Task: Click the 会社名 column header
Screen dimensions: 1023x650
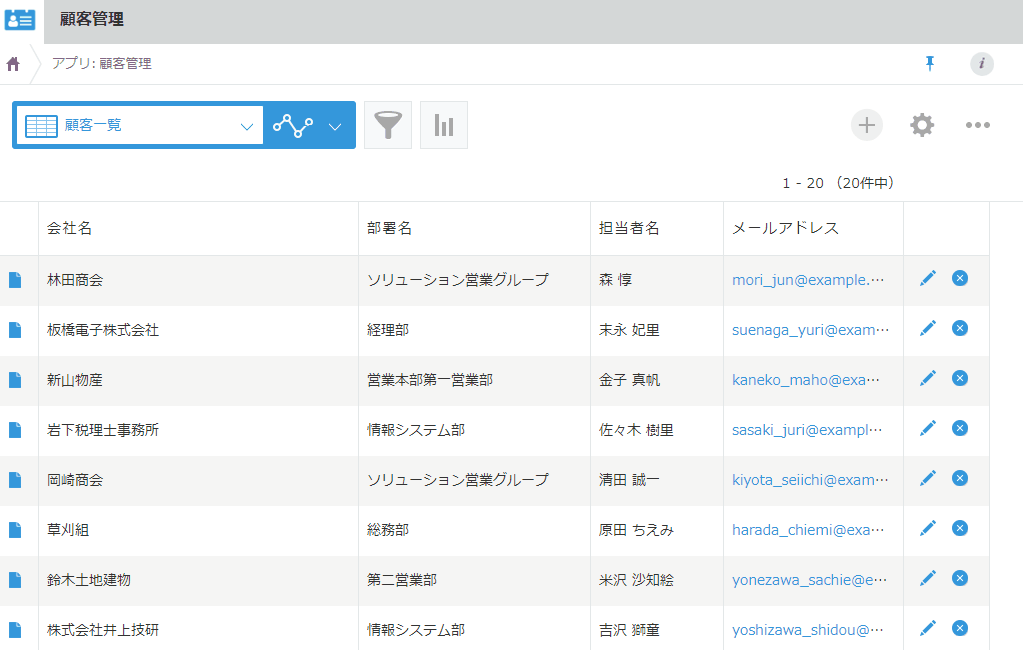Action: (67, 228)
